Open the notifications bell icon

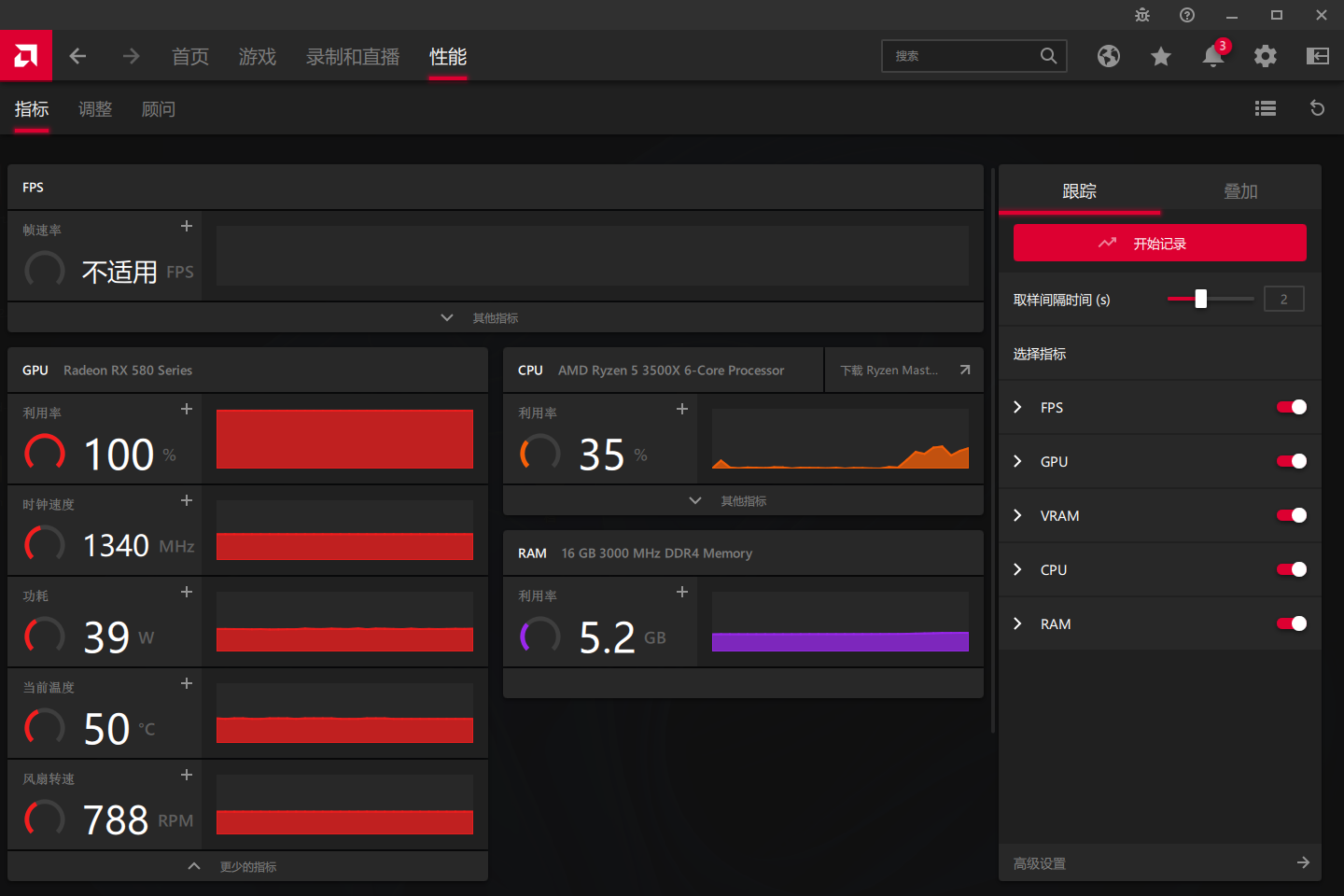(x=1212, y=56)
